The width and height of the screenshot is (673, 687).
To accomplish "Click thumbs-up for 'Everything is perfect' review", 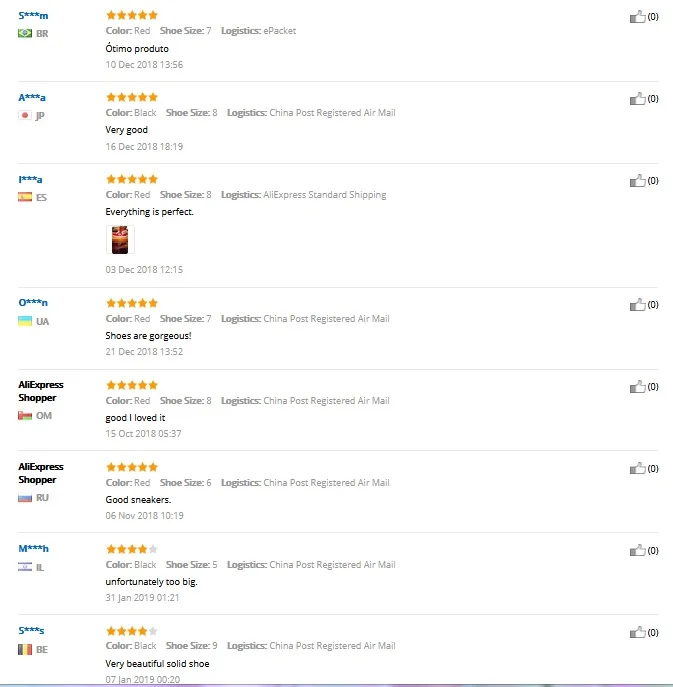I will click(637, 181).
